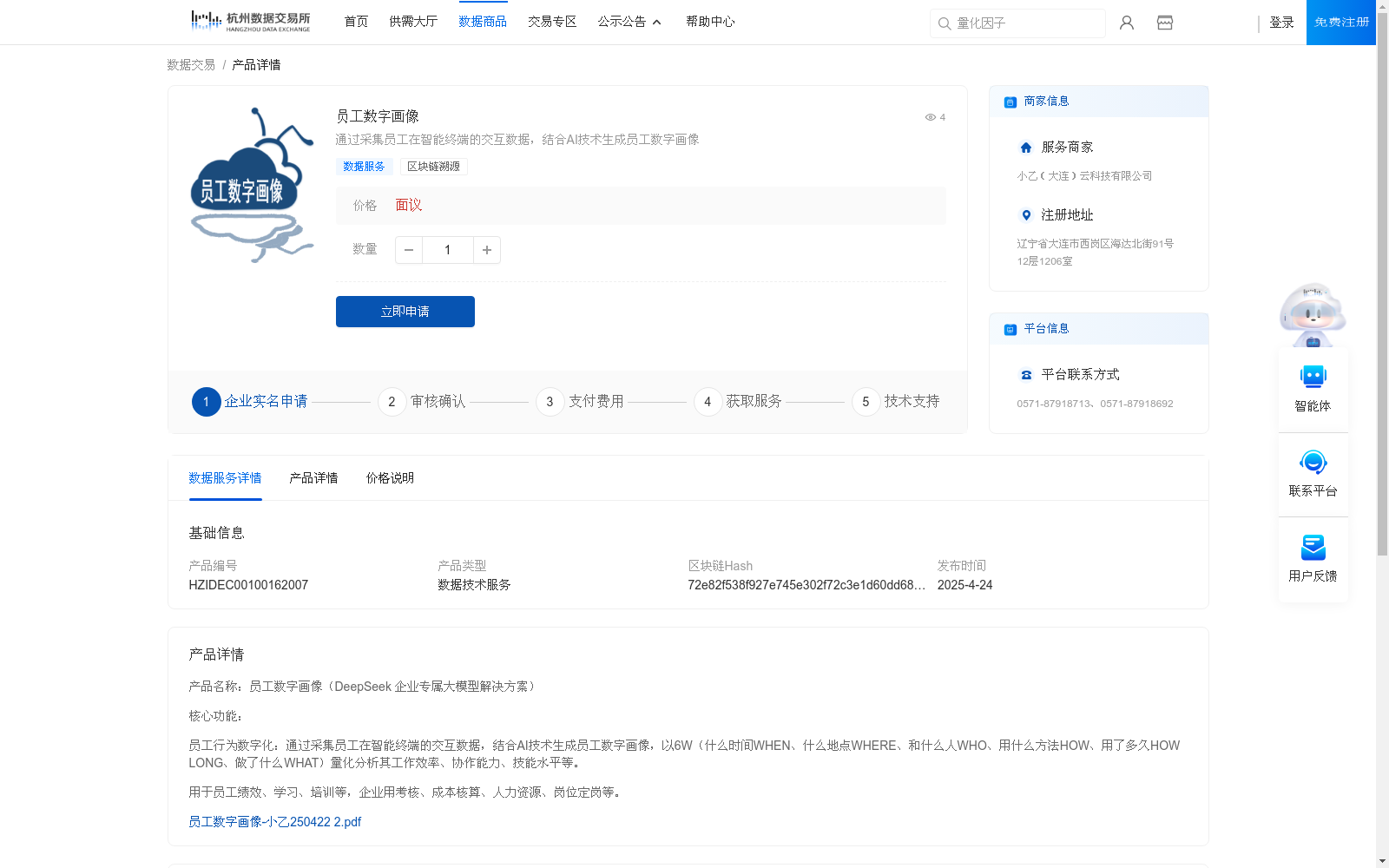Click the blockchain hash value 72e82f538f927e…

806,585
